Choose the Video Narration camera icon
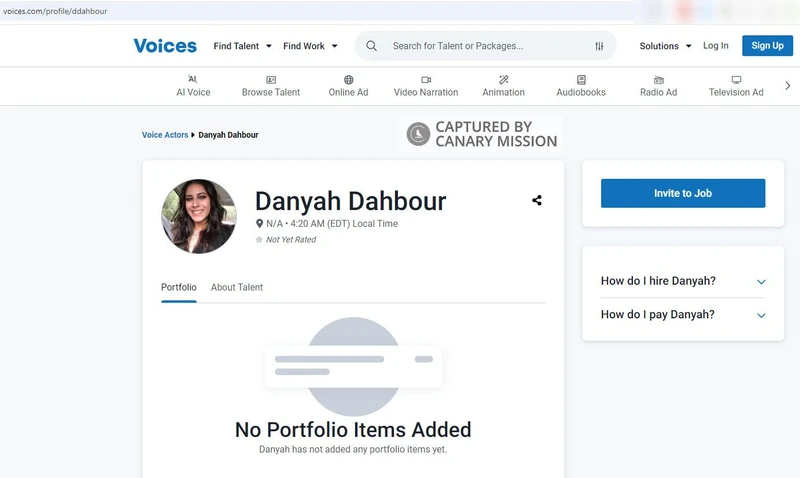800x478 pixels. click(426, 80)
